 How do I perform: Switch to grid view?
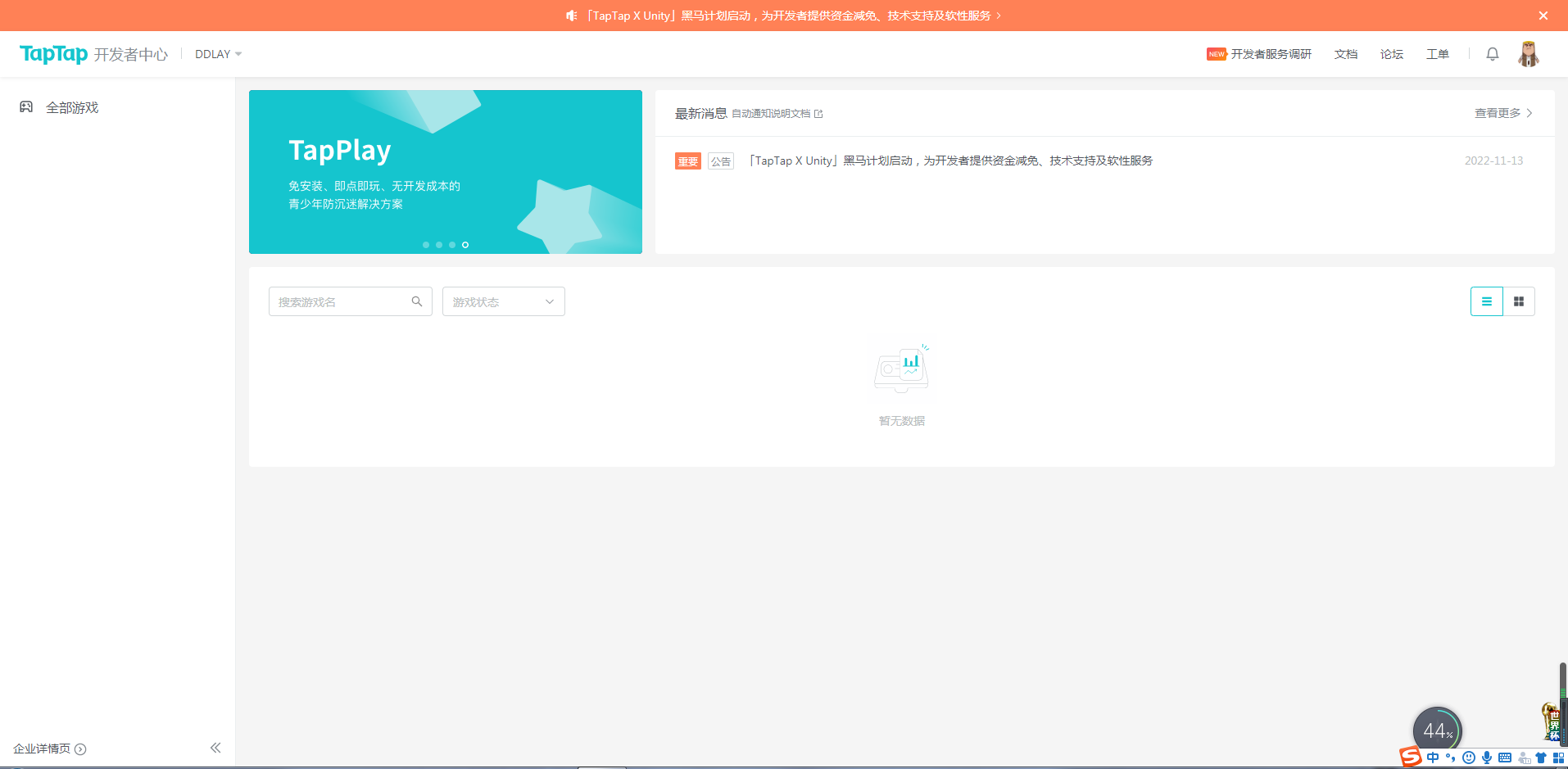click(1519, 301)
